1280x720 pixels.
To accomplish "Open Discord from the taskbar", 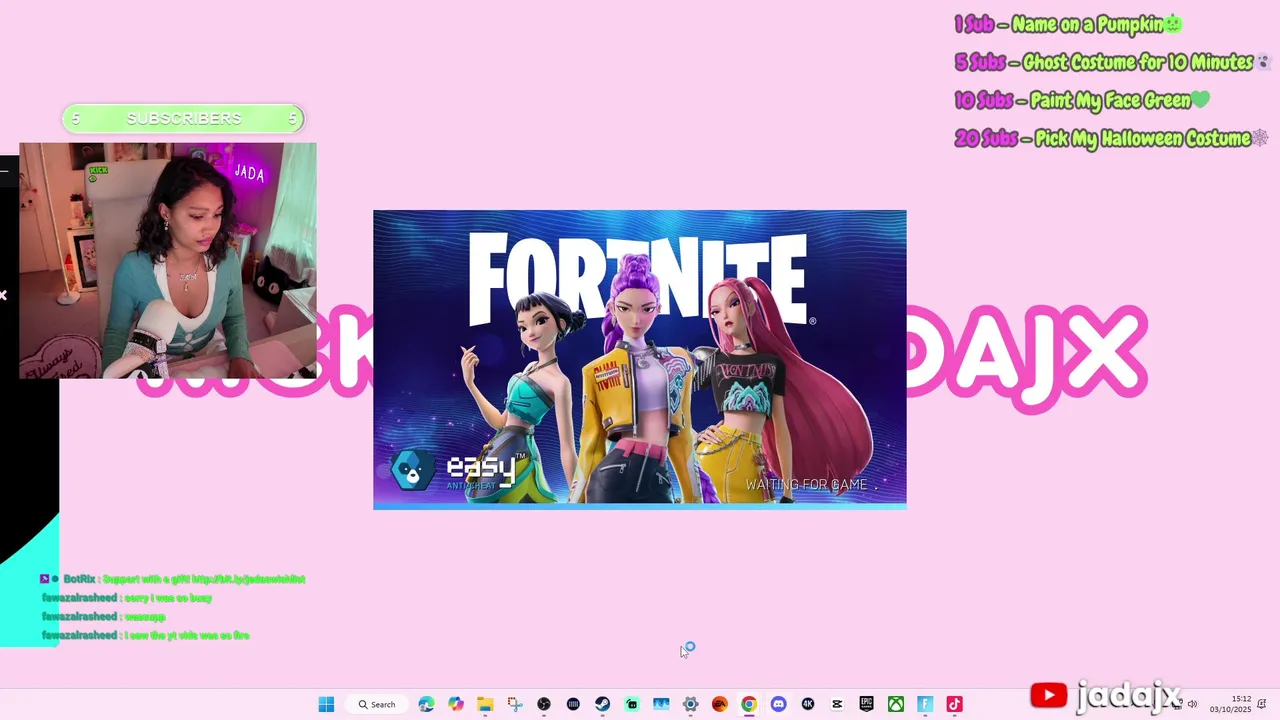I will point(778,704).
